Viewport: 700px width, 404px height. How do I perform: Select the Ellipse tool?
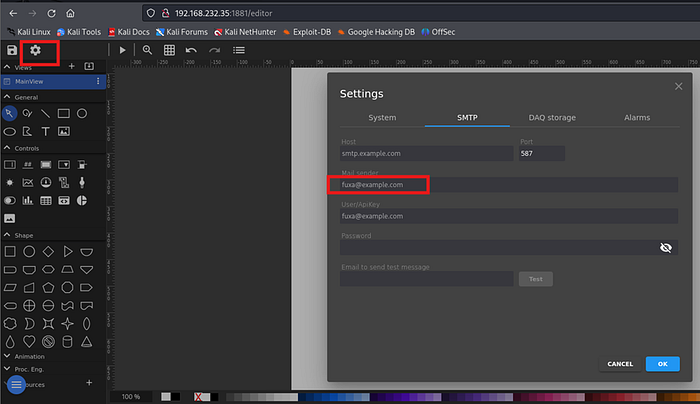[x=9, y=132]
